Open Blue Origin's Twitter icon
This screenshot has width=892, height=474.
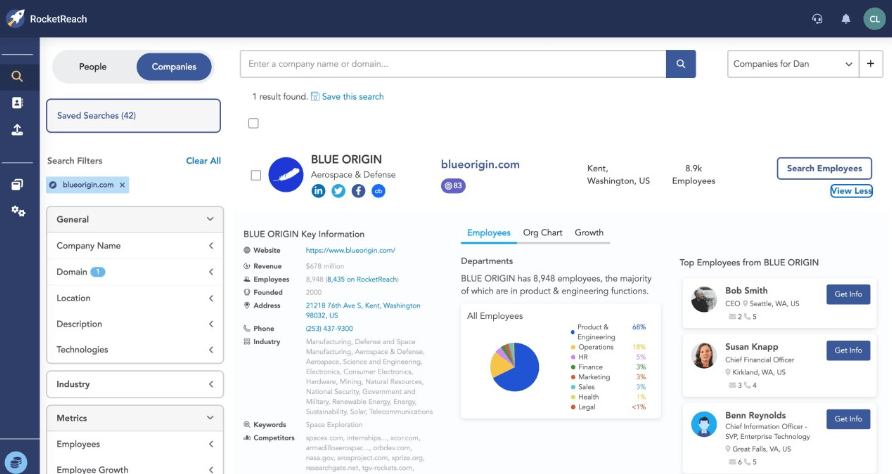pyautogui.click(x=338, y=191)
